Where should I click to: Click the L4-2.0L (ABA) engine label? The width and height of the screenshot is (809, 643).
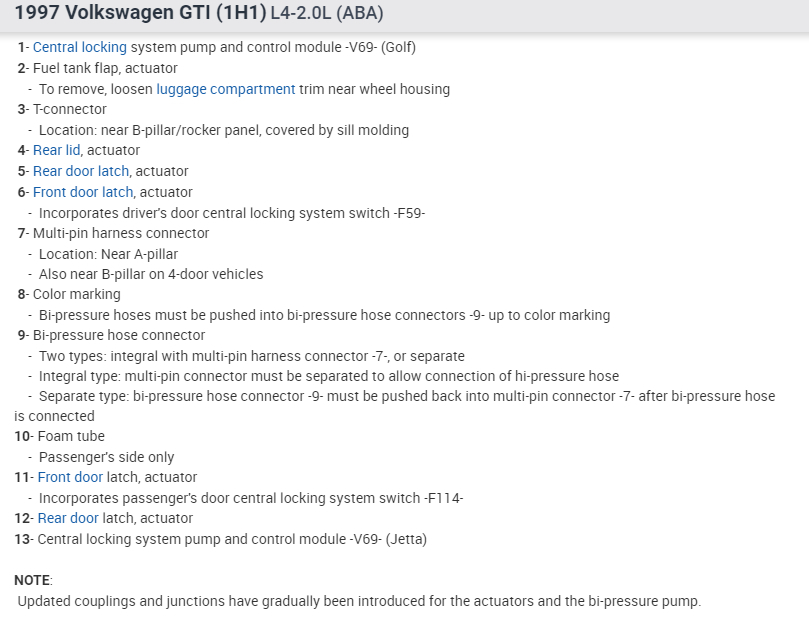click(x=327, y=15)
